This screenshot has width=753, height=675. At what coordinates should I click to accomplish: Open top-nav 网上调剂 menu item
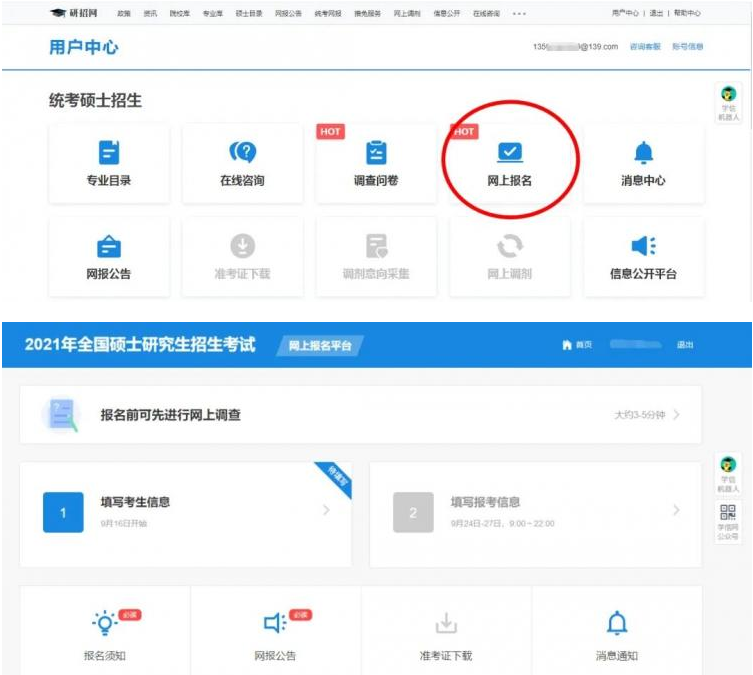click(407, 13)
